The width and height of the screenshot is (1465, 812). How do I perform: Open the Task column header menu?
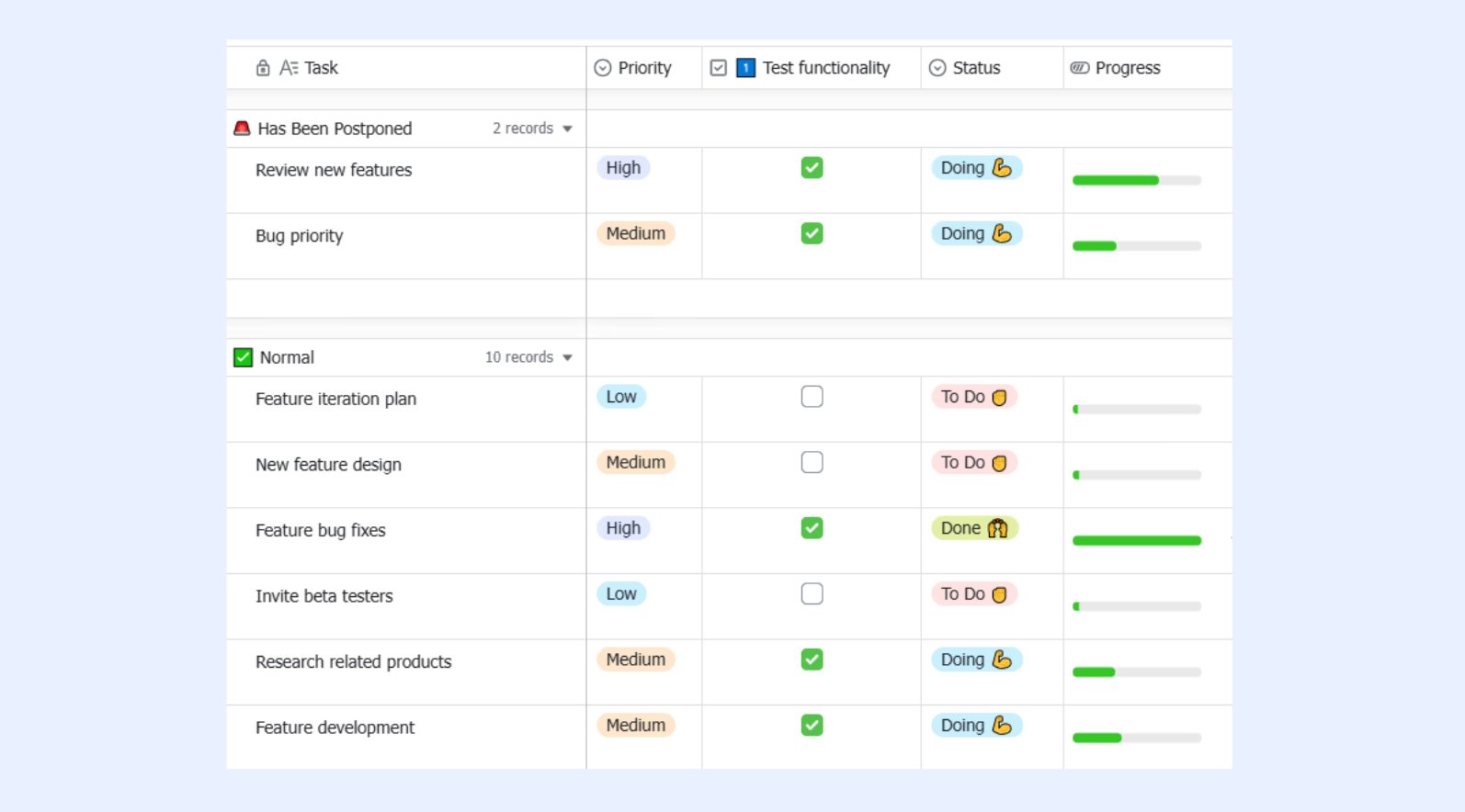pos(406,68)
